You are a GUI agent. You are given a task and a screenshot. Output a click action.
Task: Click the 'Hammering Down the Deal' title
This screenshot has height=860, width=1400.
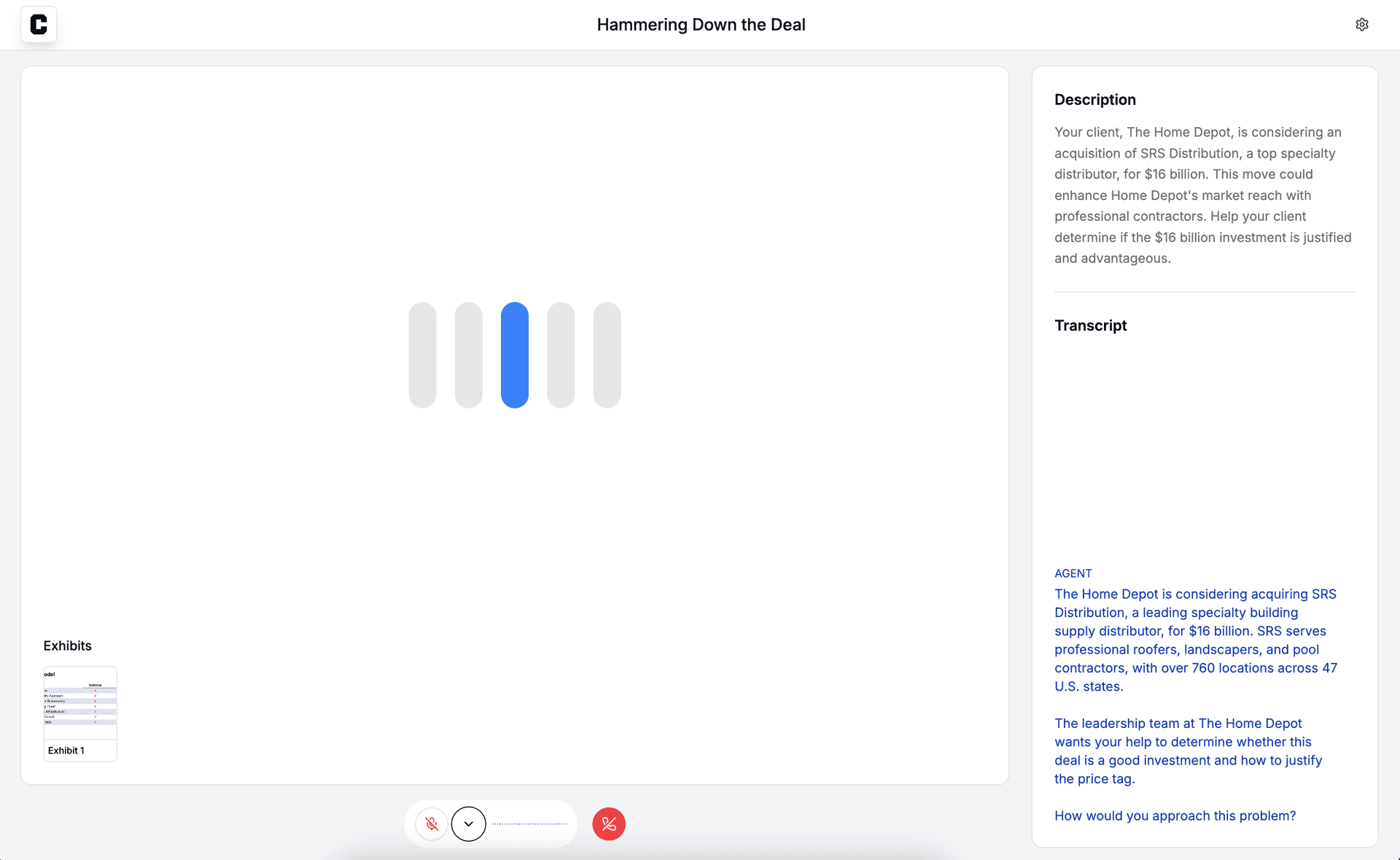pos(701,25)
